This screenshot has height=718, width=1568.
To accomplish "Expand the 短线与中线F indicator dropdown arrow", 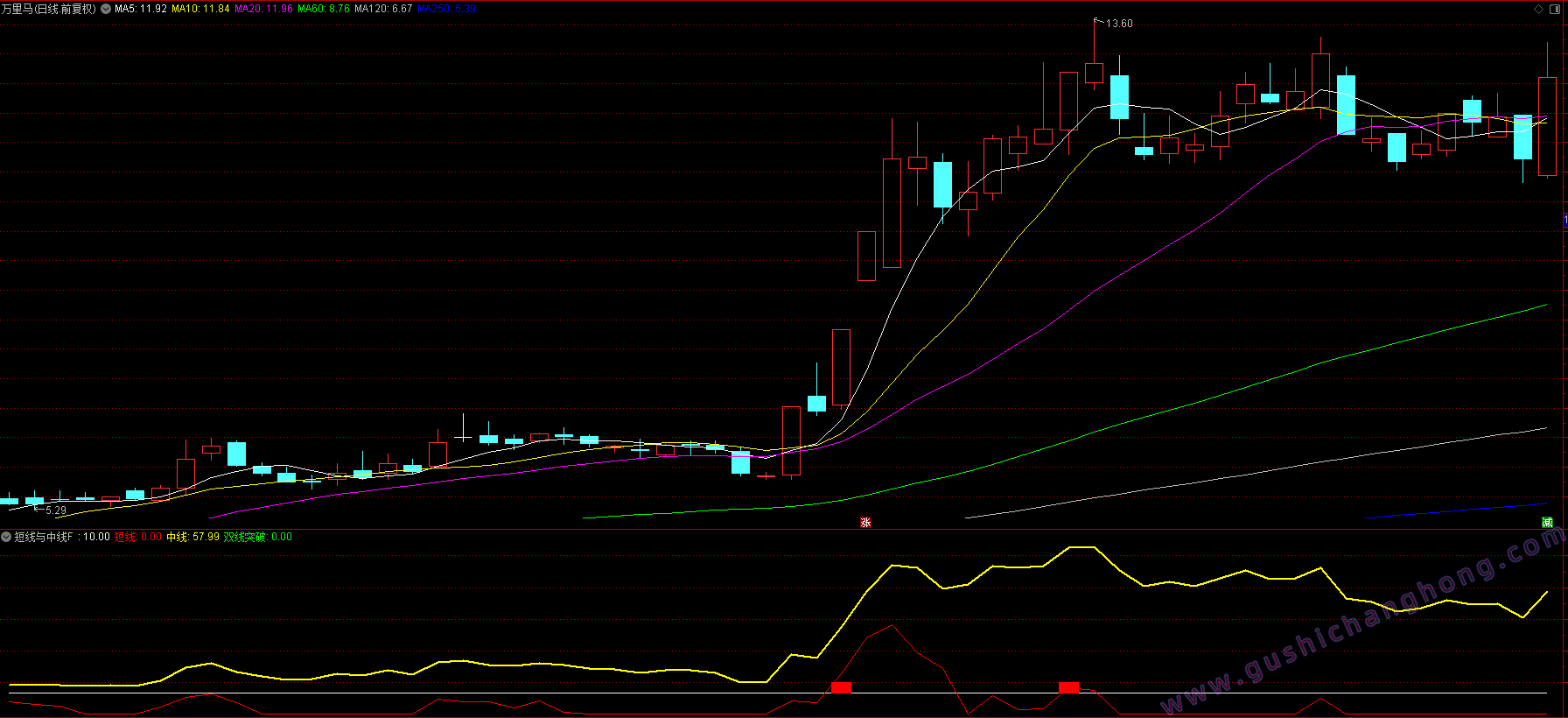I will click(6, 537).
